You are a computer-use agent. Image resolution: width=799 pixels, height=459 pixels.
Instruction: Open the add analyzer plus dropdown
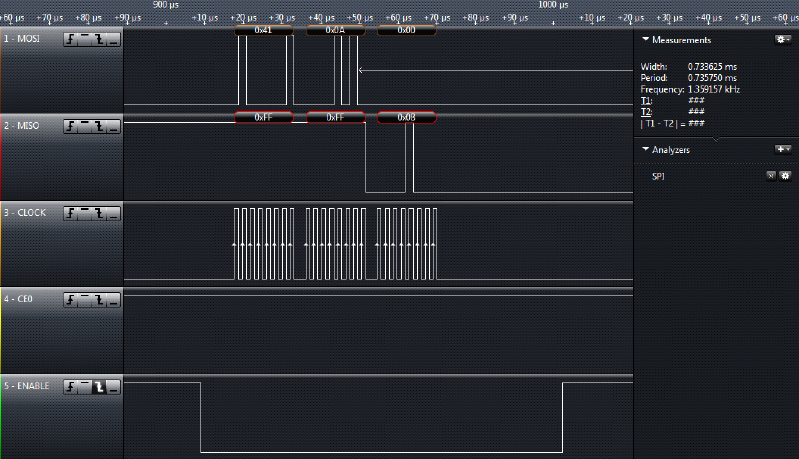click(782, 148)
